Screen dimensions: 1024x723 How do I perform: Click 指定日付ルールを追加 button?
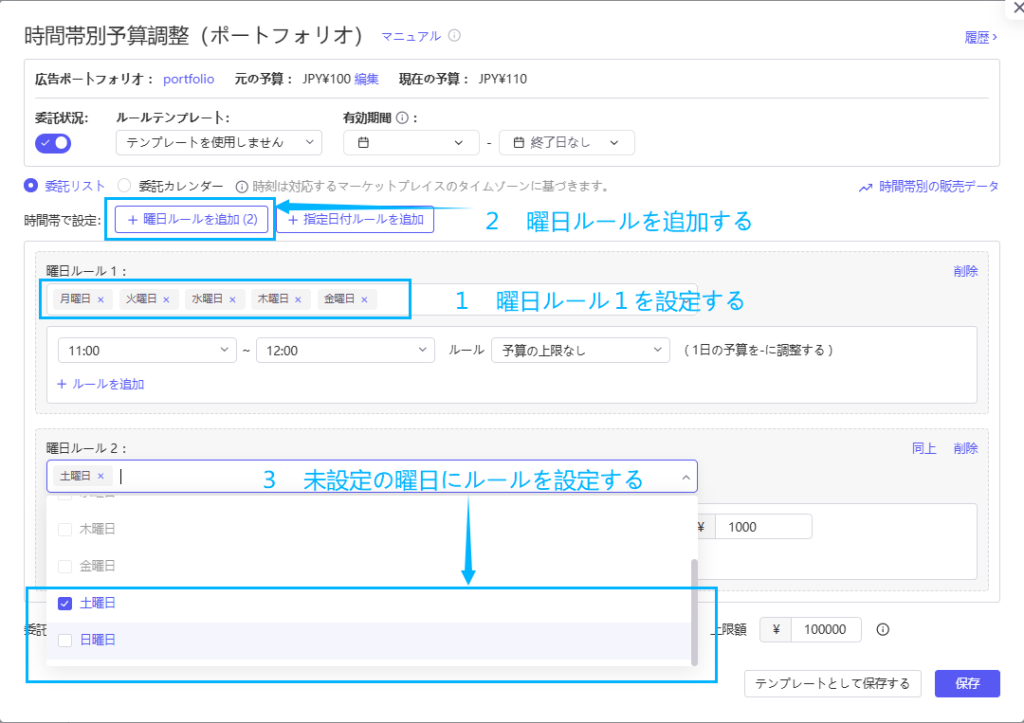(x=355, y=219)
